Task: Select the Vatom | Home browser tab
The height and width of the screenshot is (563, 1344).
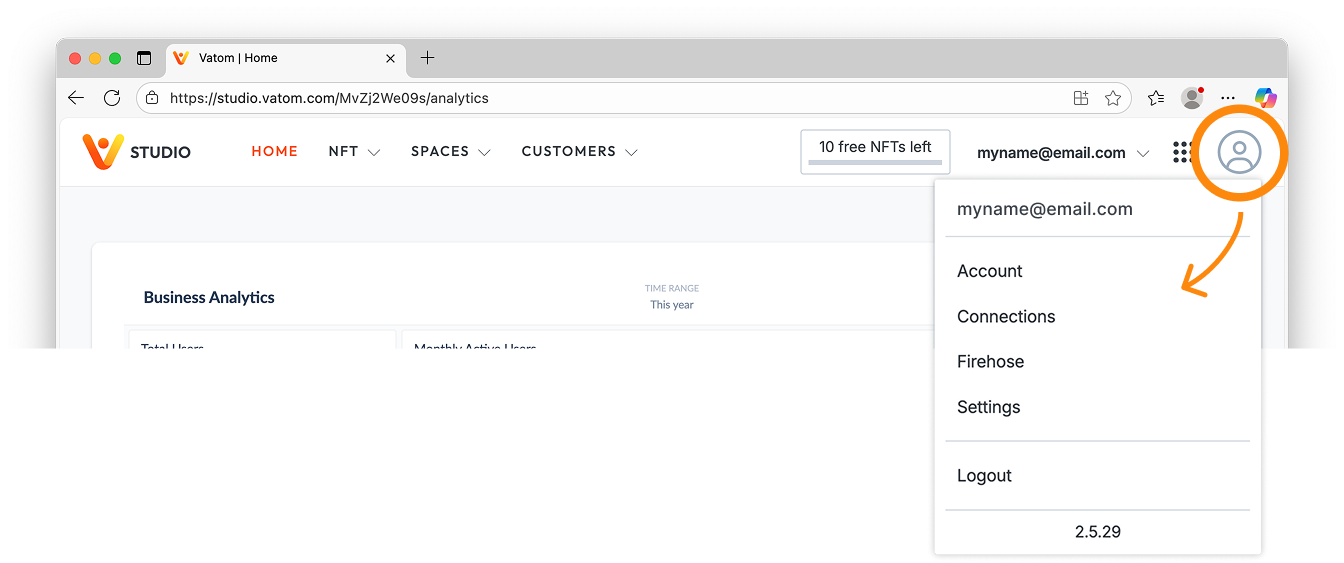Action: coord(285,58)
